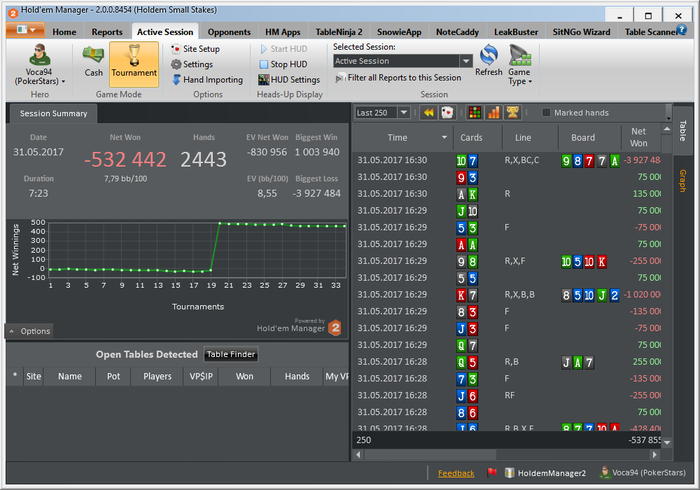
Task: Expand the Game Type dropdown
Action: click(520, 68)
